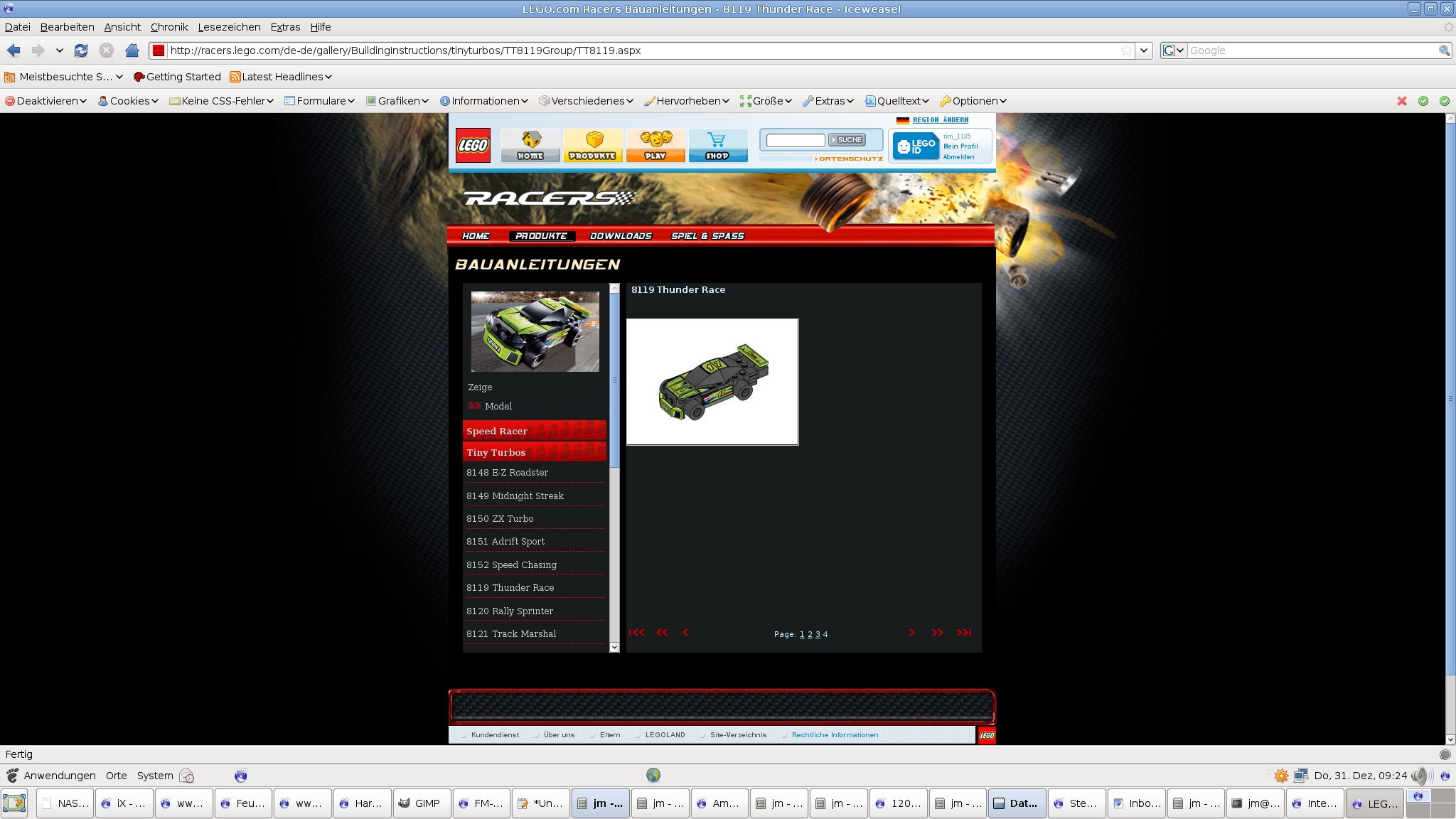The image size is (1456, 819).
Task: Open the Cookies developer dropdown
Action: [128, 101]
